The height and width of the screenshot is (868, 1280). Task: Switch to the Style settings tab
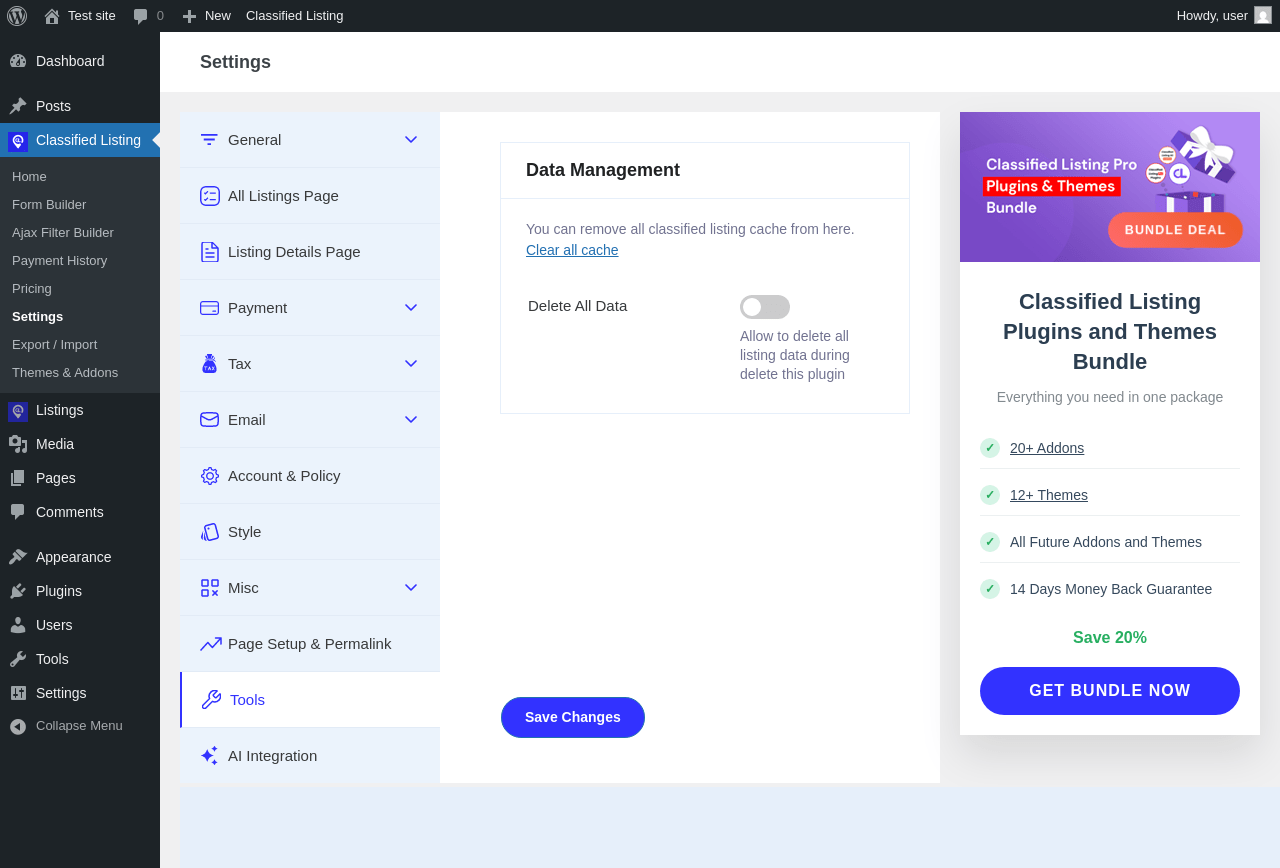coord(310,532)
